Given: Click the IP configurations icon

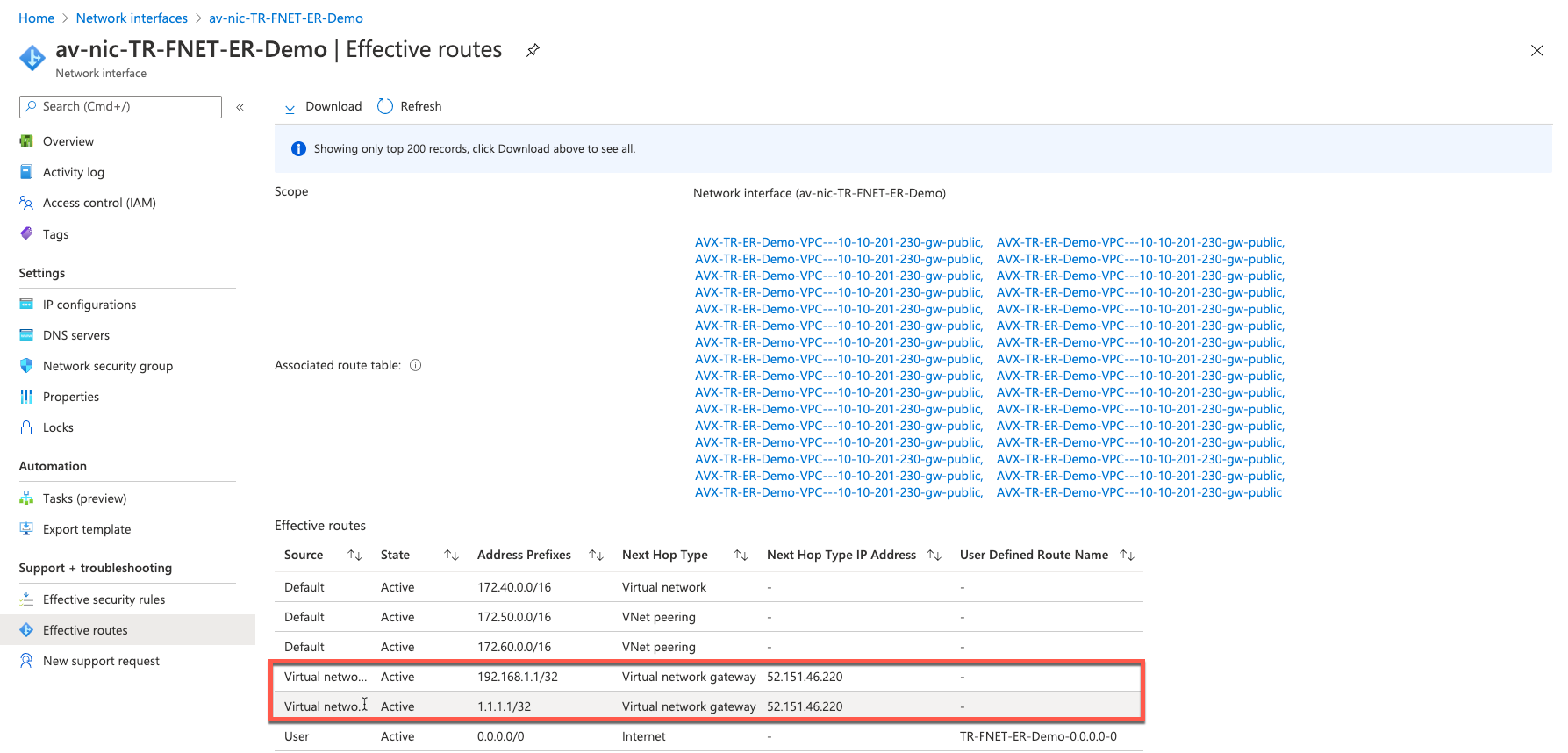Looking at the screenshot, I should coord(26,305).
